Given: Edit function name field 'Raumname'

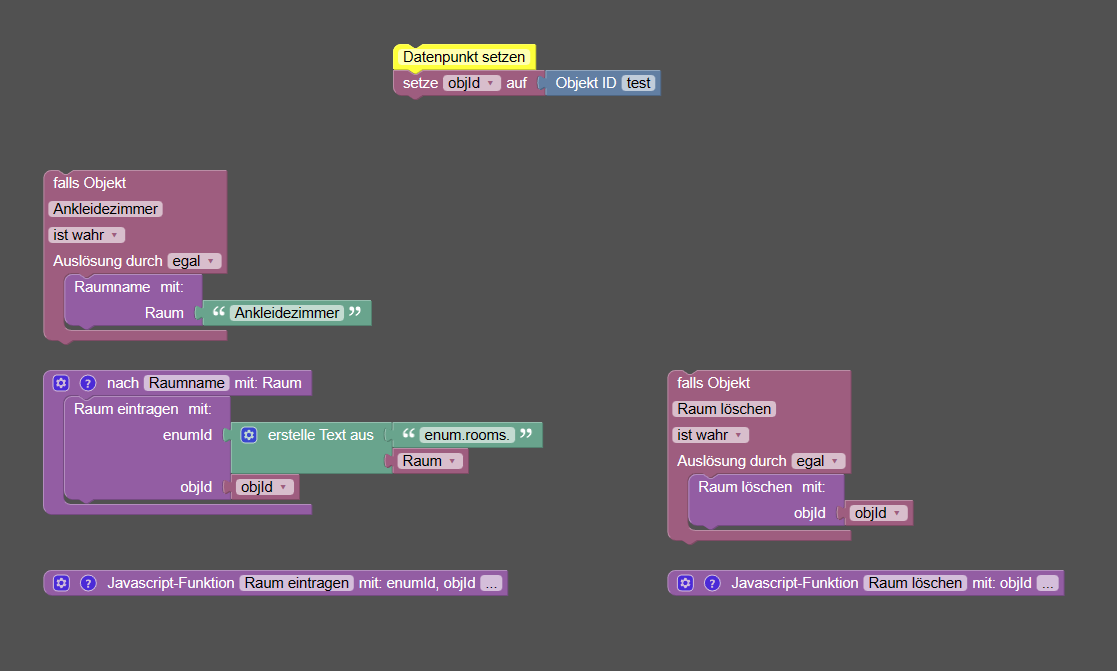Looking at the screenshot, I should tap(187, 383).
